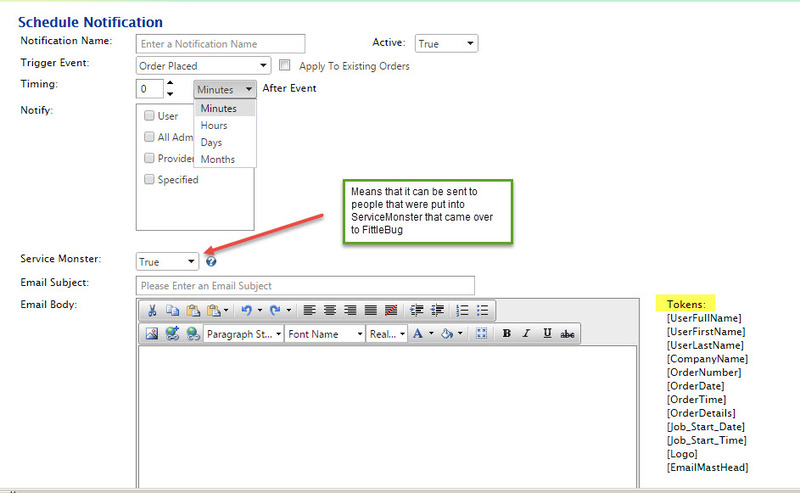Click the Cut scissors icon in editor toolbar
This screenshot has height=493, width=800.
click(x=152, y=311)
